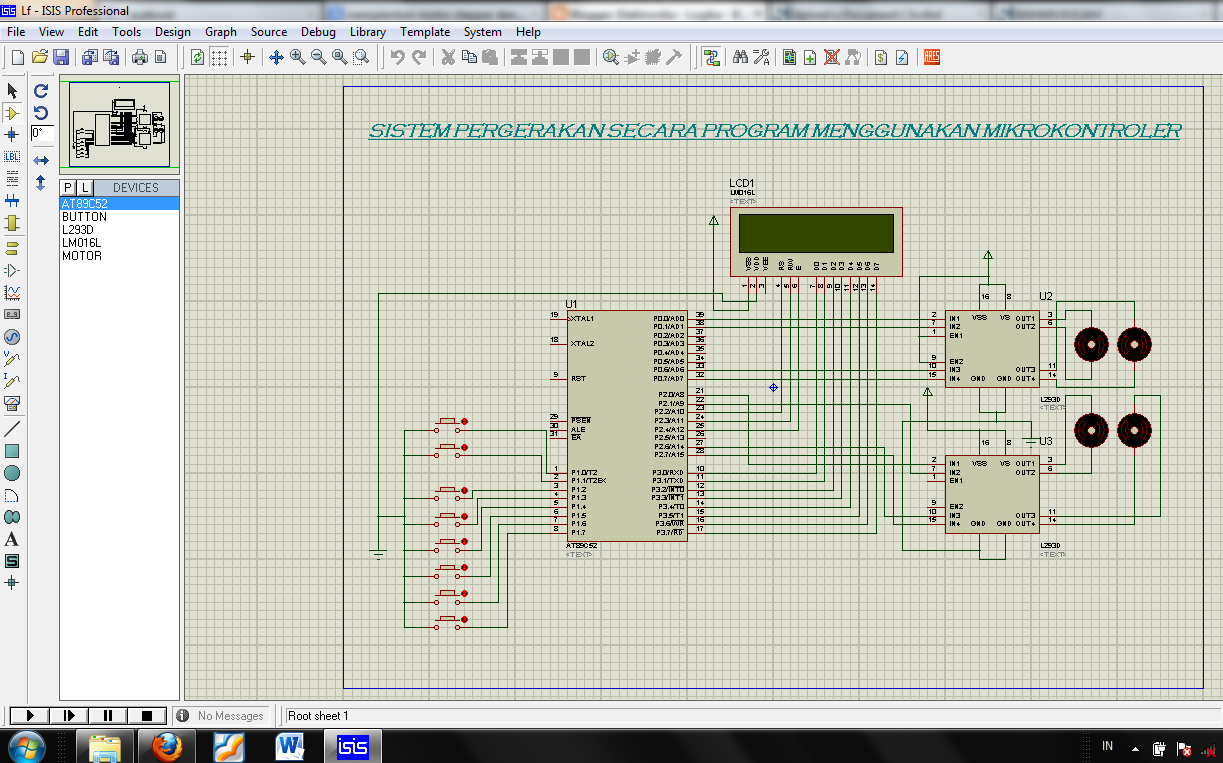Click the Rotate Clockwise icon

41,90
